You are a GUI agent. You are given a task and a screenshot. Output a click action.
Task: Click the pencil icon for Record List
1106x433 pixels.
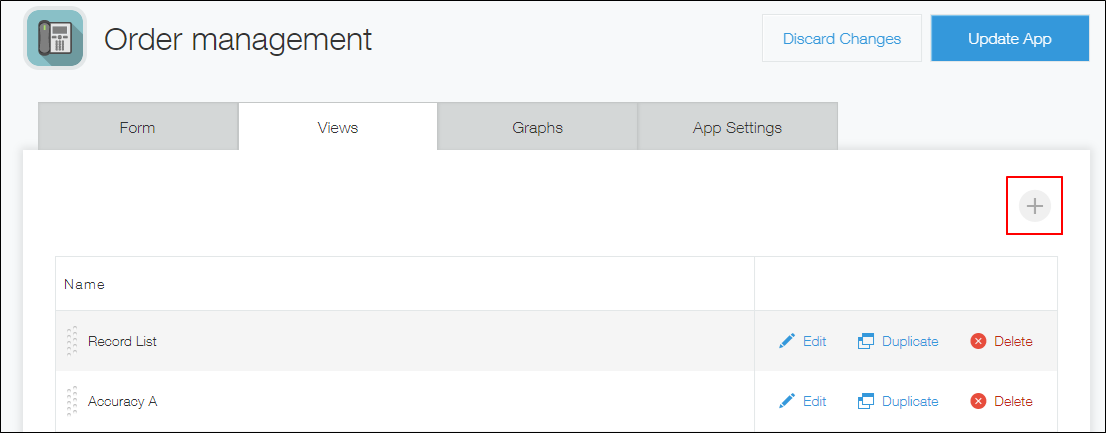[x=787, y=341]
